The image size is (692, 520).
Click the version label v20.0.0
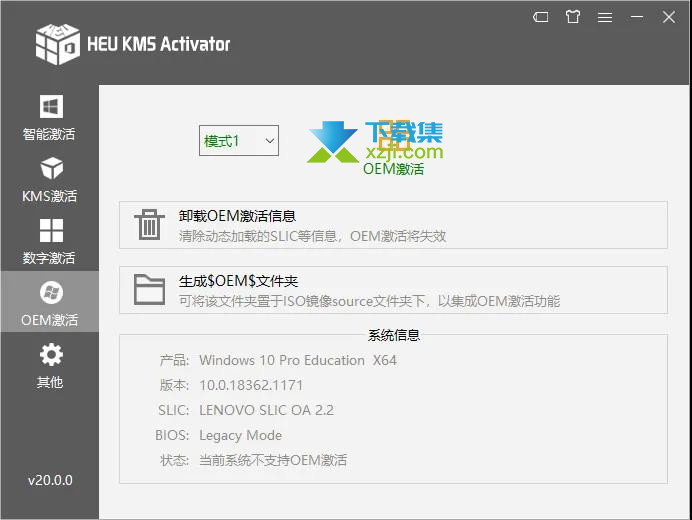[x=50, y=480]
